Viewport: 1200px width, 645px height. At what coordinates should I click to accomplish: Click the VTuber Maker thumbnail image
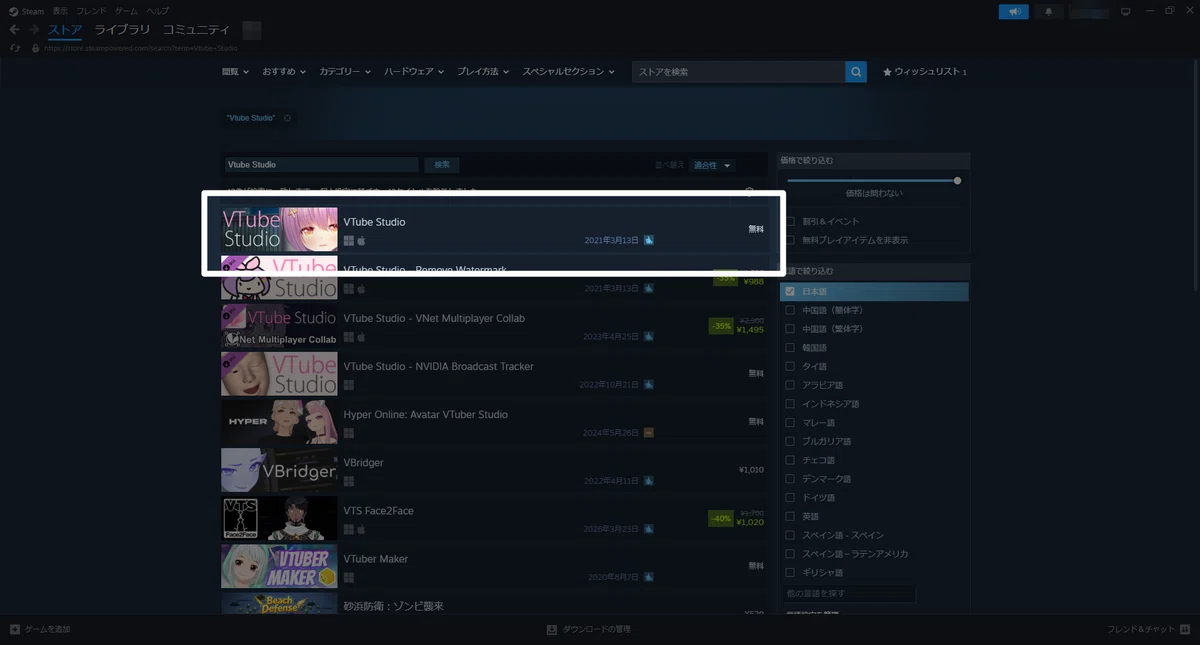(x=279, y=566)
